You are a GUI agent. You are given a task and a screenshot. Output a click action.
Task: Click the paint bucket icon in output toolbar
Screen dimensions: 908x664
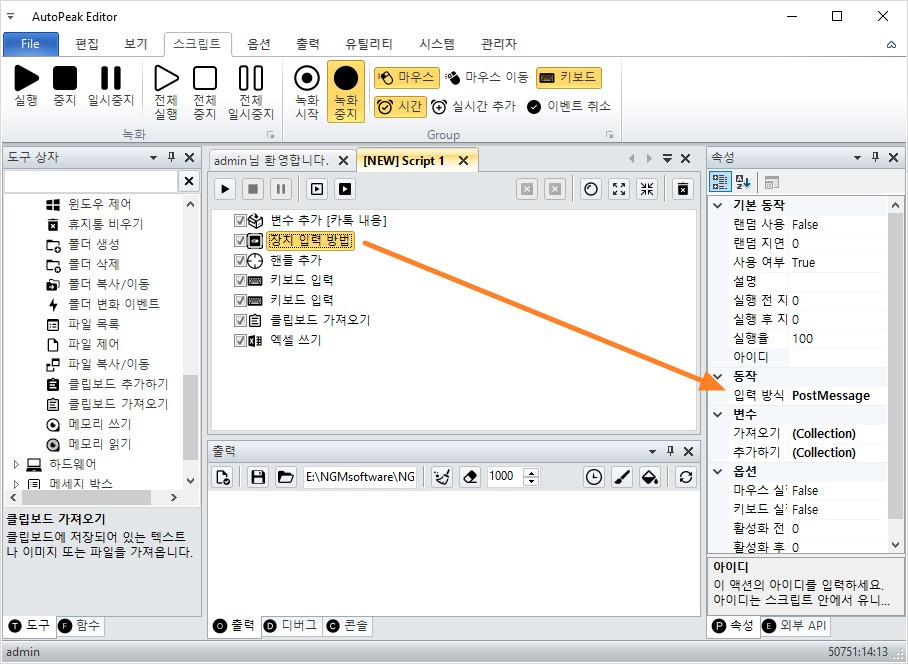coord(650,477)
